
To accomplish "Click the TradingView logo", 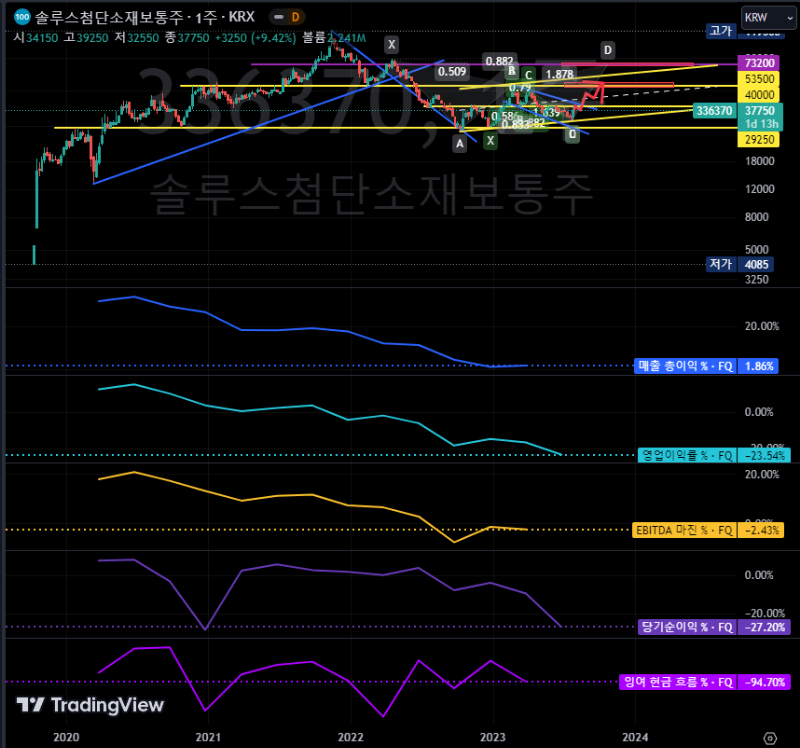I will pos(90,705).
